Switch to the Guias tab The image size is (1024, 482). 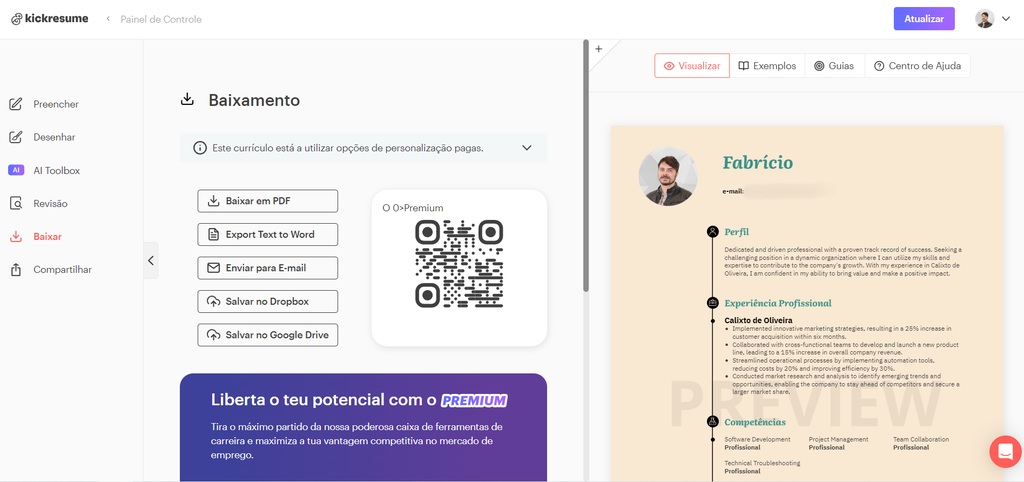pos(835,66)
